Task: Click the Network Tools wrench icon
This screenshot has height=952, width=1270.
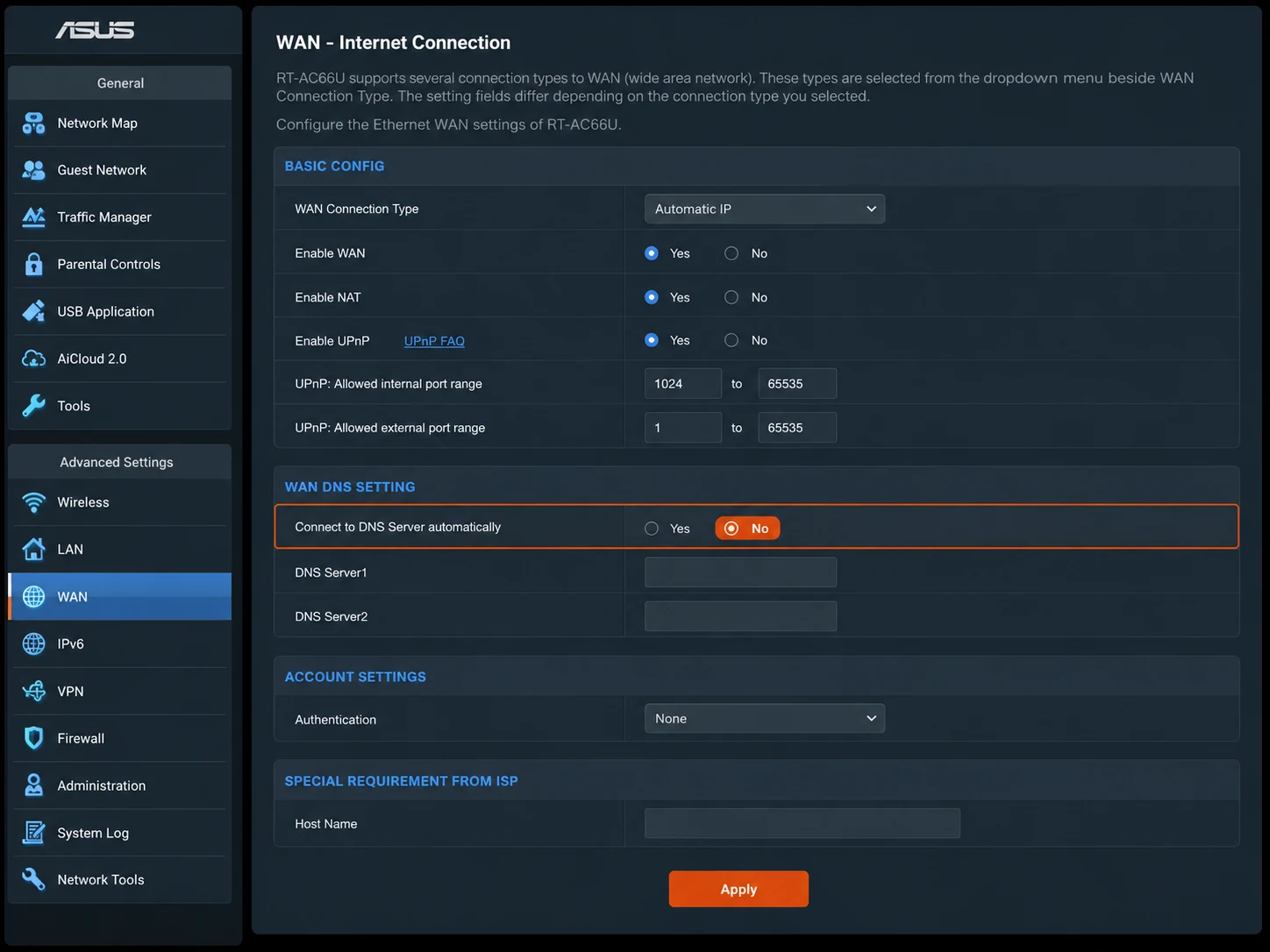Action: pos(33,879)
